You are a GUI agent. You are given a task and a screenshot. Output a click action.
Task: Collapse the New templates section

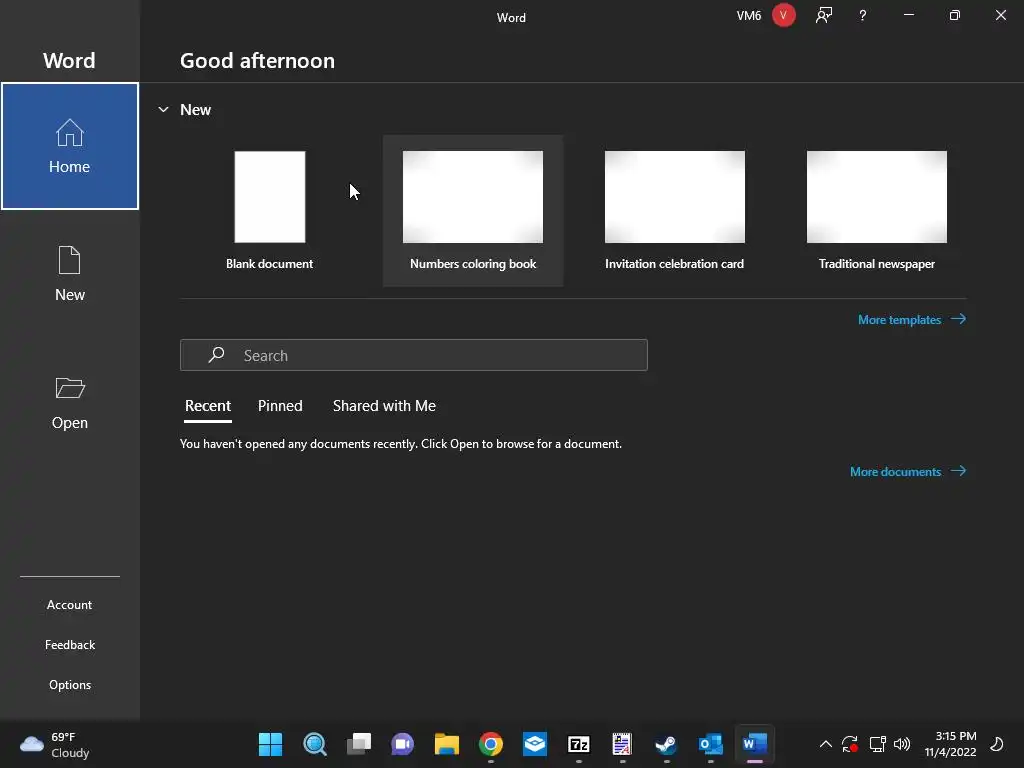coord(163,110)
